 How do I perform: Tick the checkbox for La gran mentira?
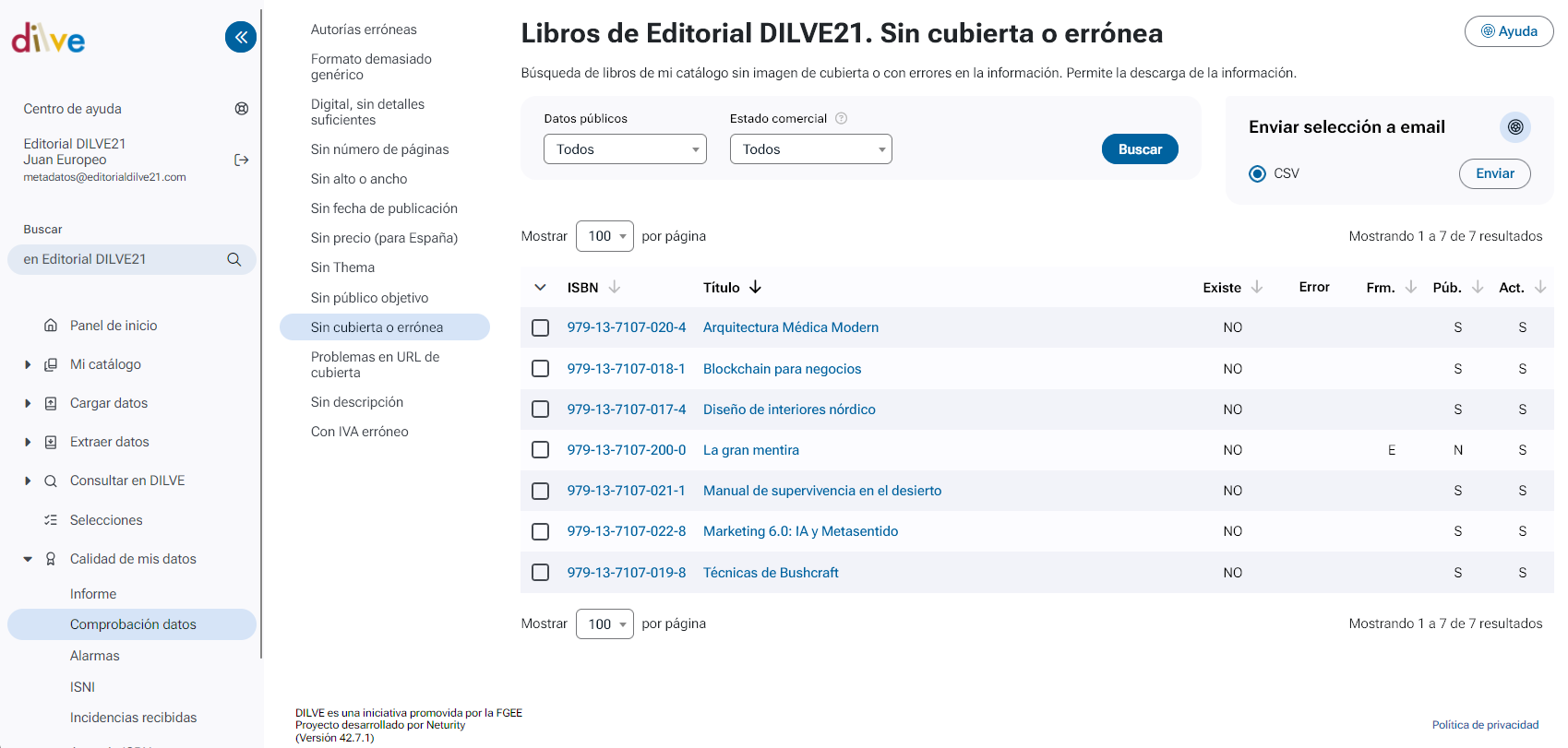point(541,450)
